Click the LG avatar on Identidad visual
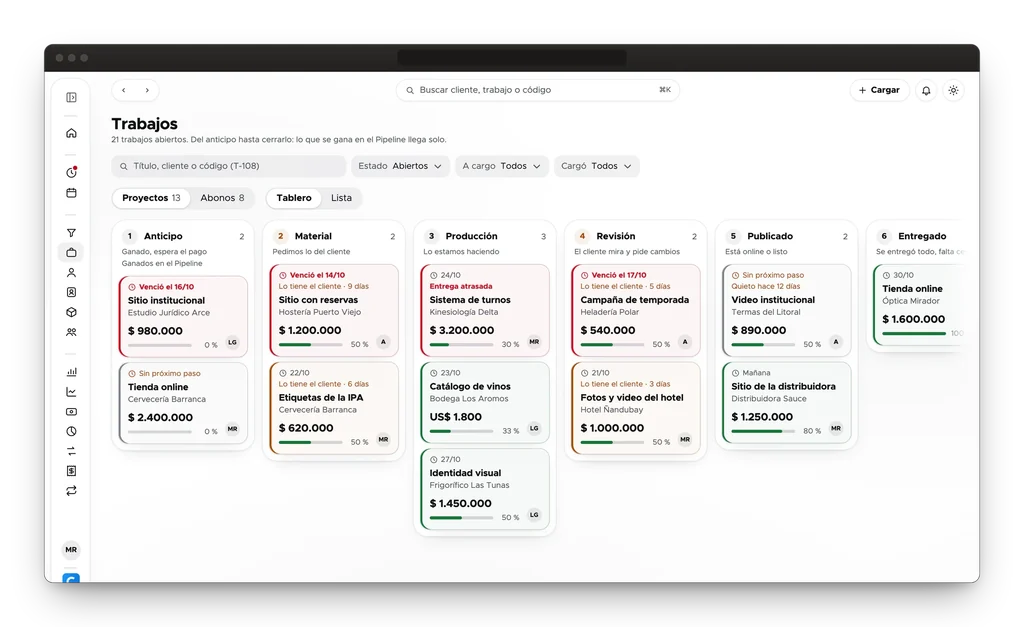The width and height of the screenshot is (1024, 627). [534, 515]
